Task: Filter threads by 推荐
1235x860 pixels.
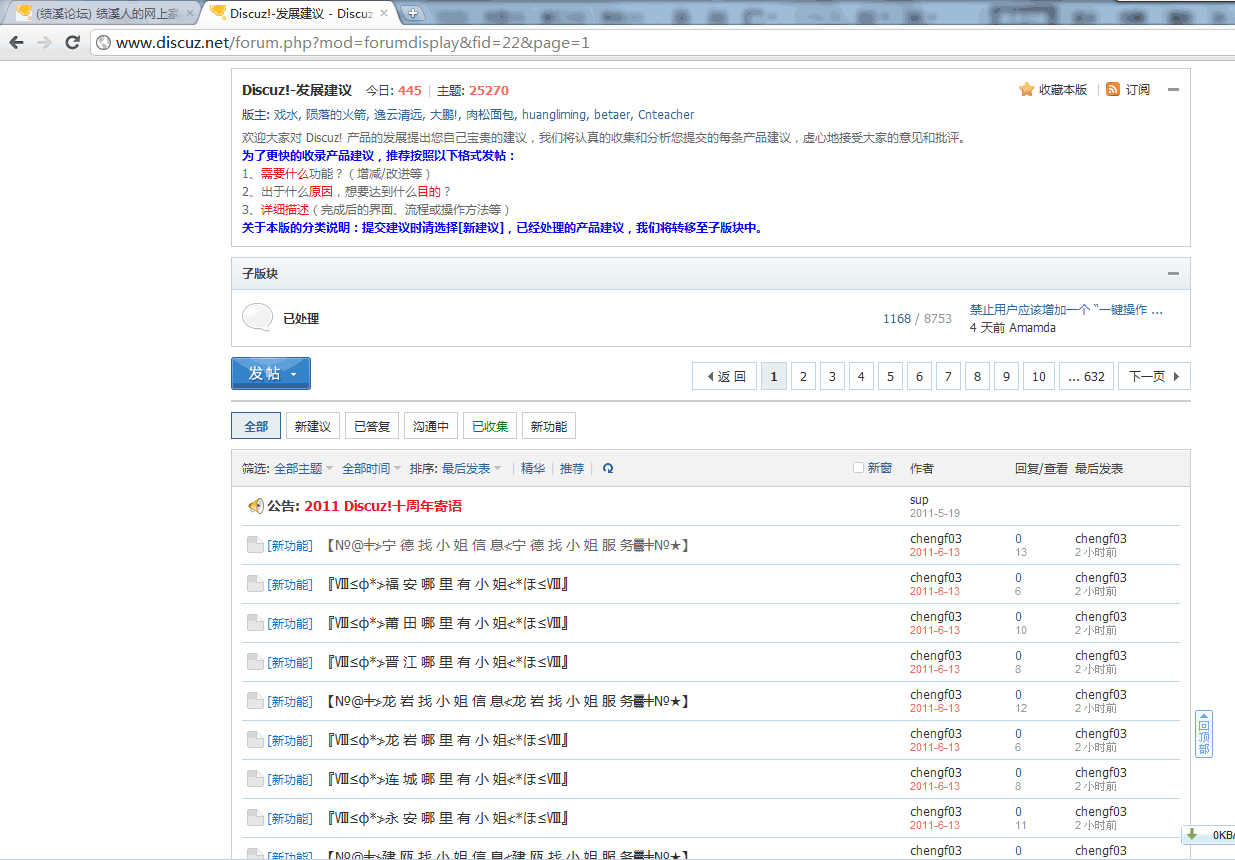Action: (572, 468)
